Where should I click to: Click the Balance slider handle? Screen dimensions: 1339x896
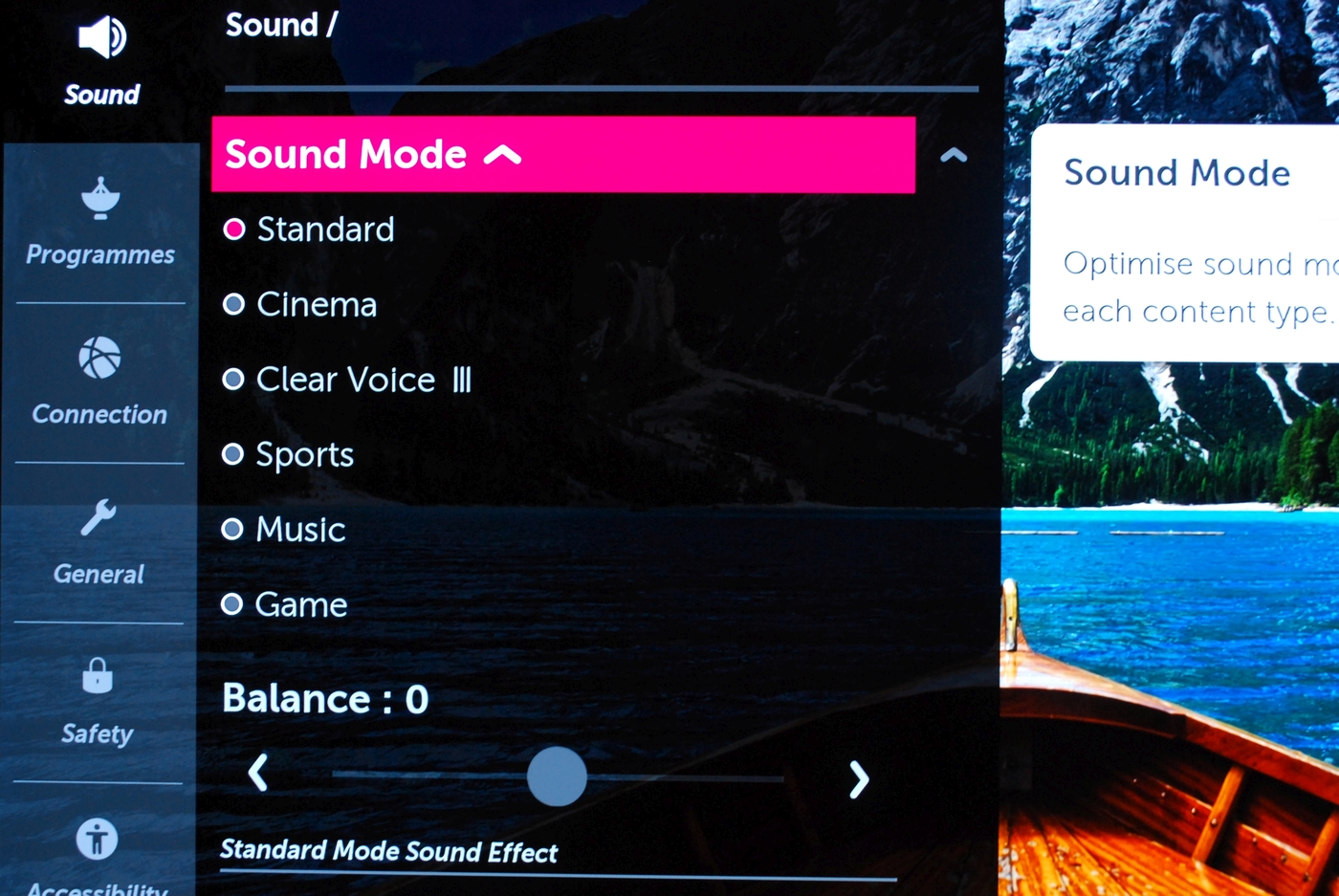[x=557, y=776]
